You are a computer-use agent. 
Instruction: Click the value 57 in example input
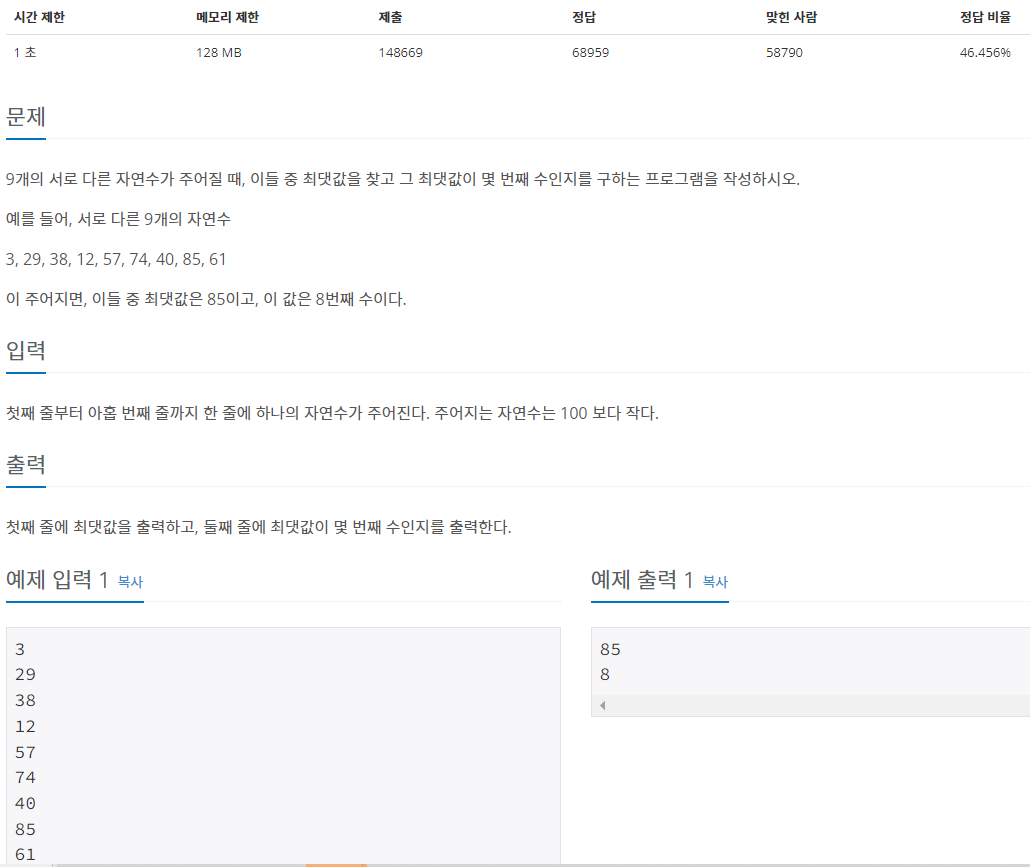pyautogui.click(x=26, y=753)
